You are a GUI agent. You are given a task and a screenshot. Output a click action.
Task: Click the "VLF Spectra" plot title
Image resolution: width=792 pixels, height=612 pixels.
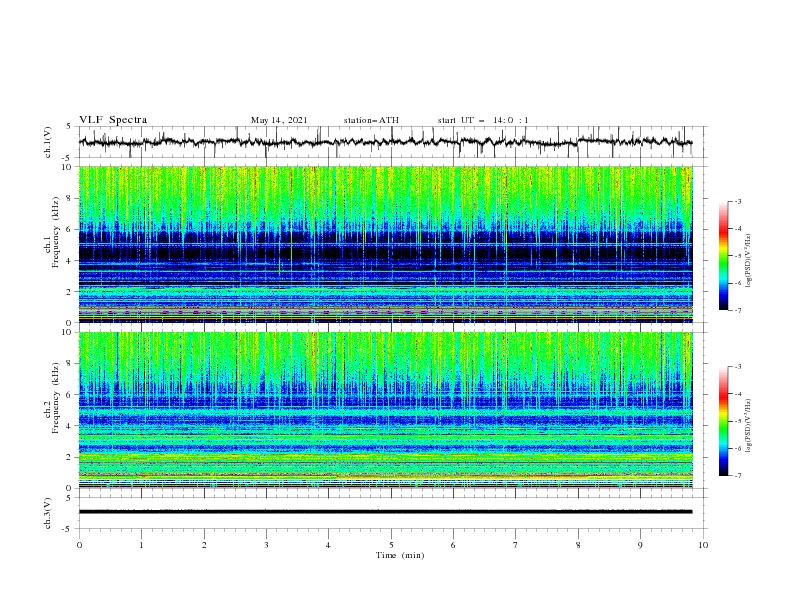pyautogui.click(x=113, y=120)
